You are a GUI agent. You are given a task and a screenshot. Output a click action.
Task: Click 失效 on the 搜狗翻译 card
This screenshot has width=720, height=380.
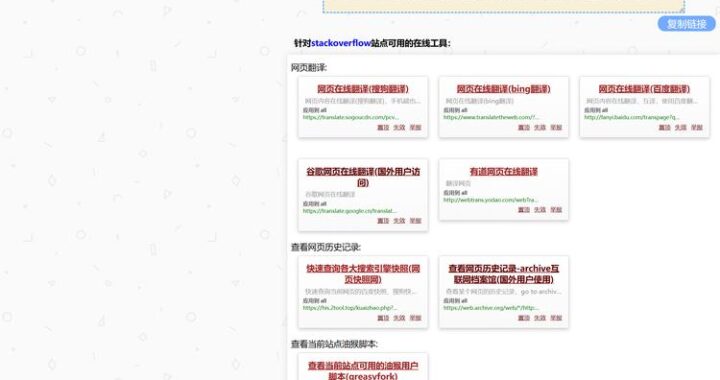point(399,128)
